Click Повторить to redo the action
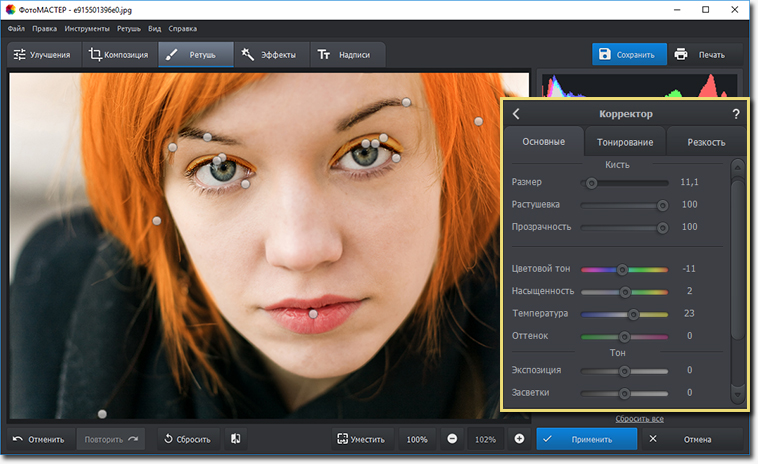 [110, 439]
